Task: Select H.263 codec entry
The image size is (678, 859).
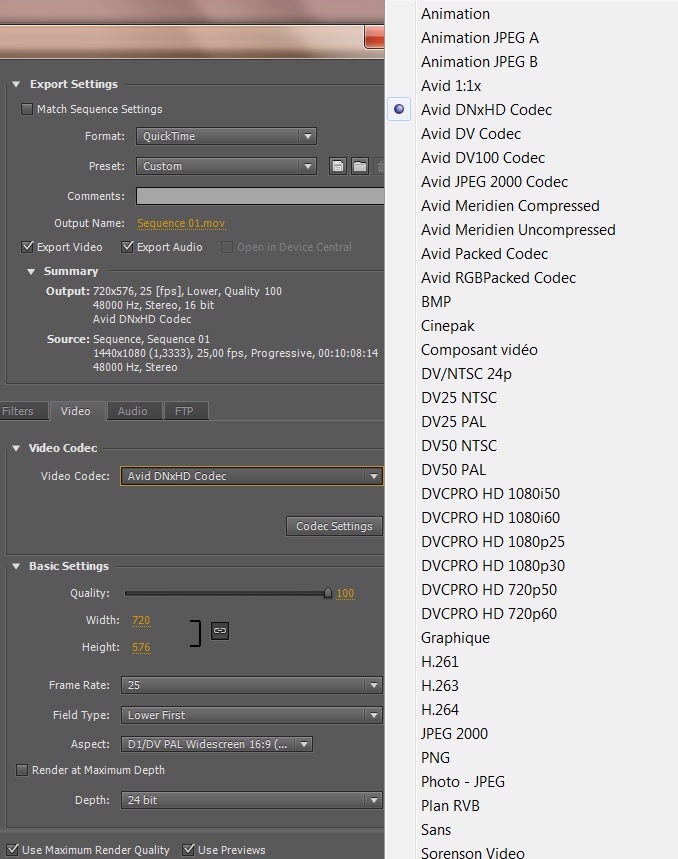Action: 440,686
